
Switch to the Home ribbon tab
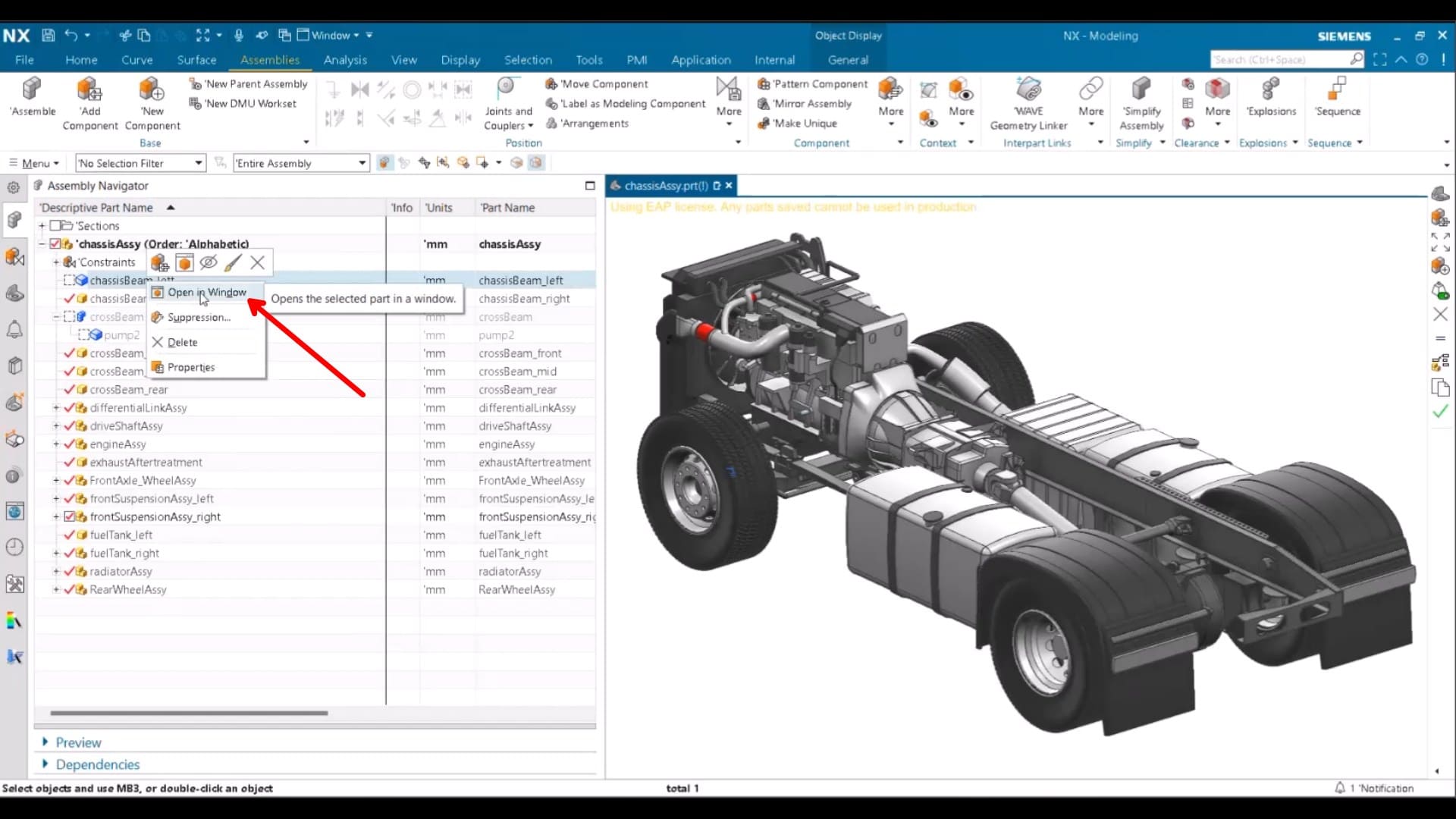81,60
